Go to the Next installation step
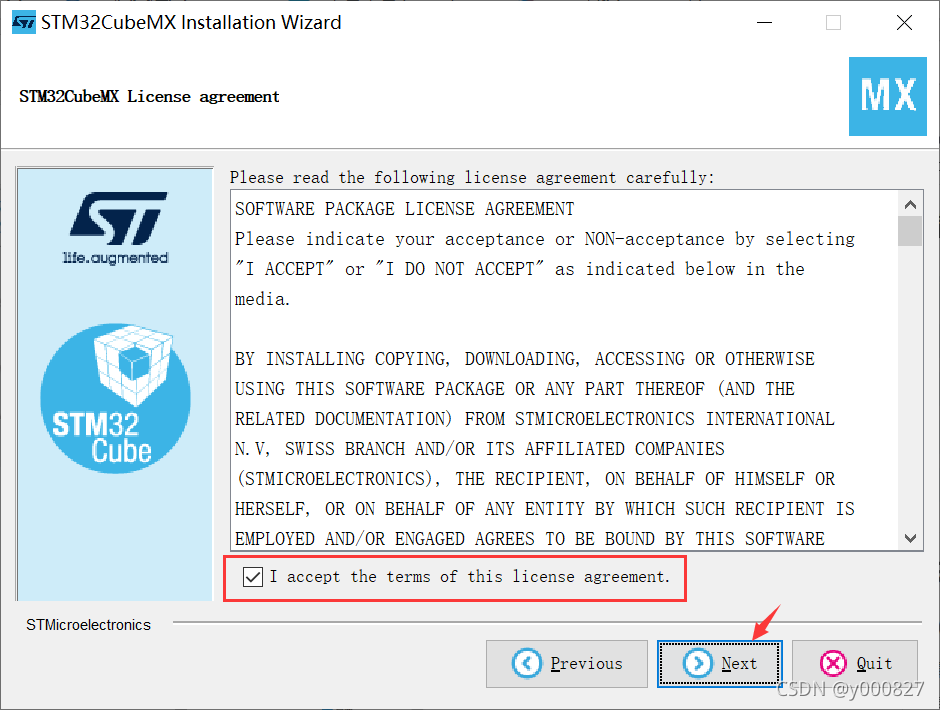 pos(719,663)
